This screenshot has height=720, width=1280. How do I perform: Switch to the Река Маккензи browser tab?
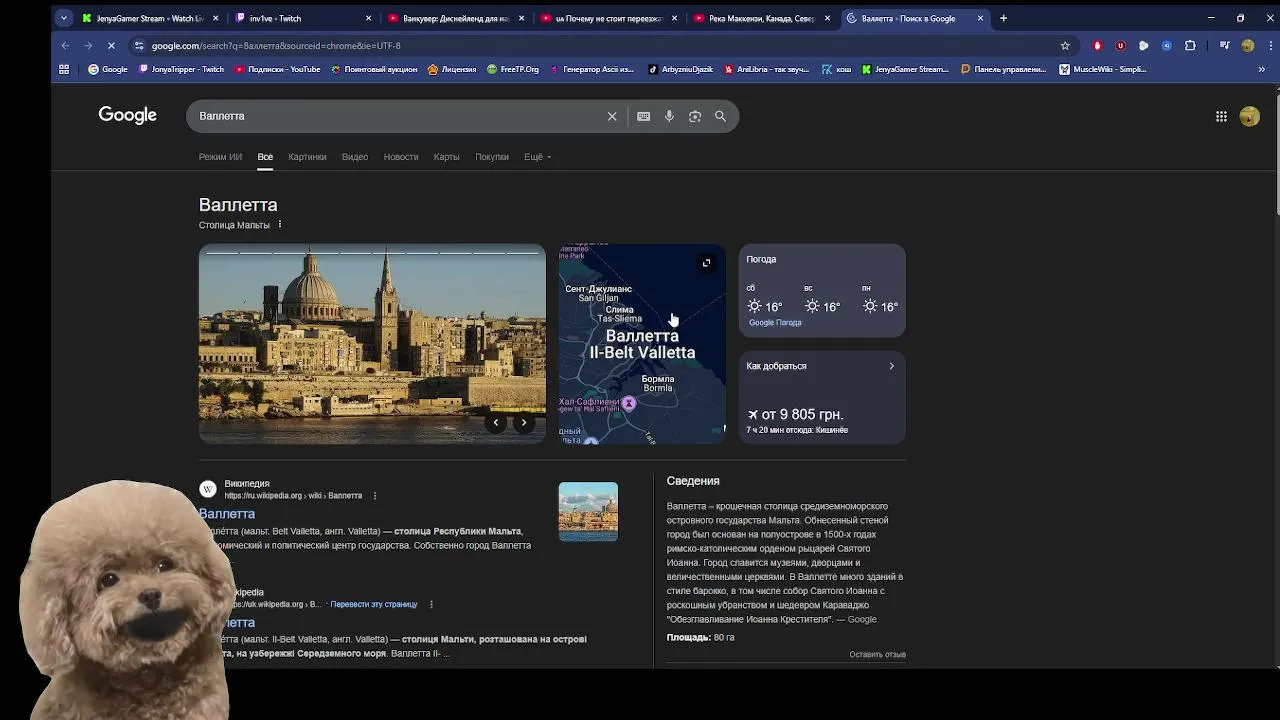pos(762,18)
